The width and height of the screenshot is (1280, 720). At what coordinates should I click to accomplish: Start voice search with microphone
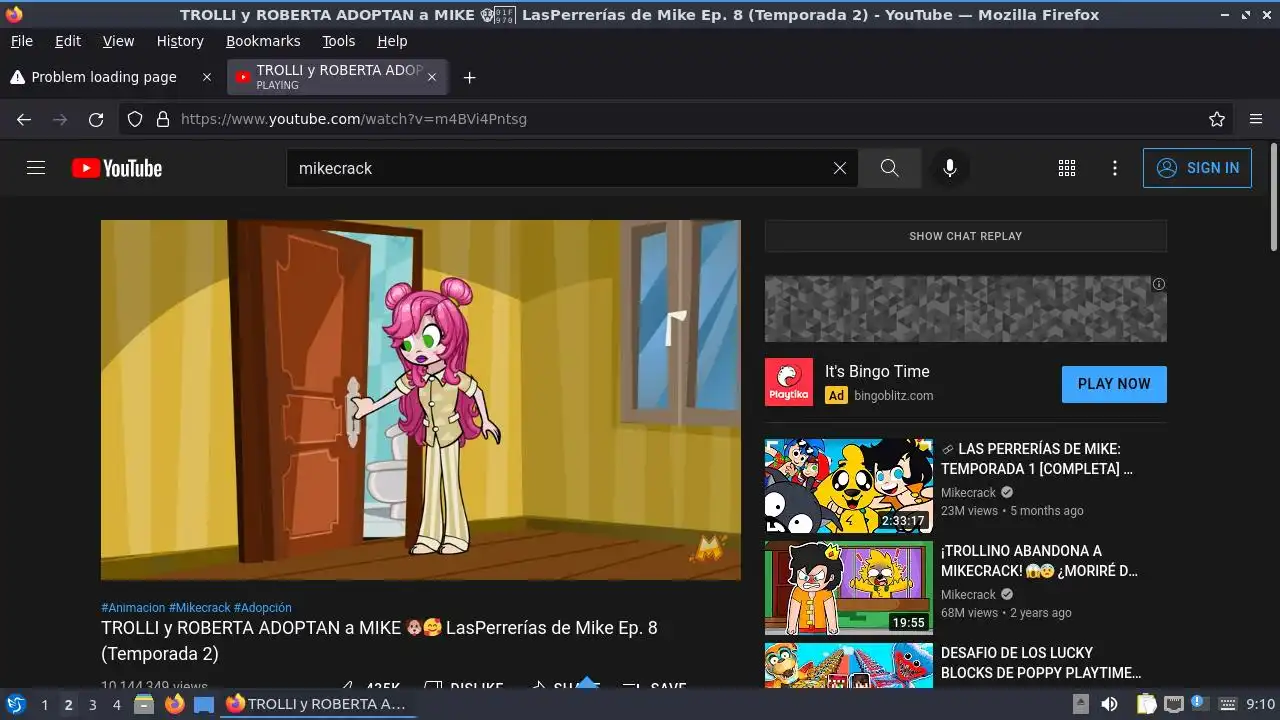pyautogui.click(x=950, y=168)
